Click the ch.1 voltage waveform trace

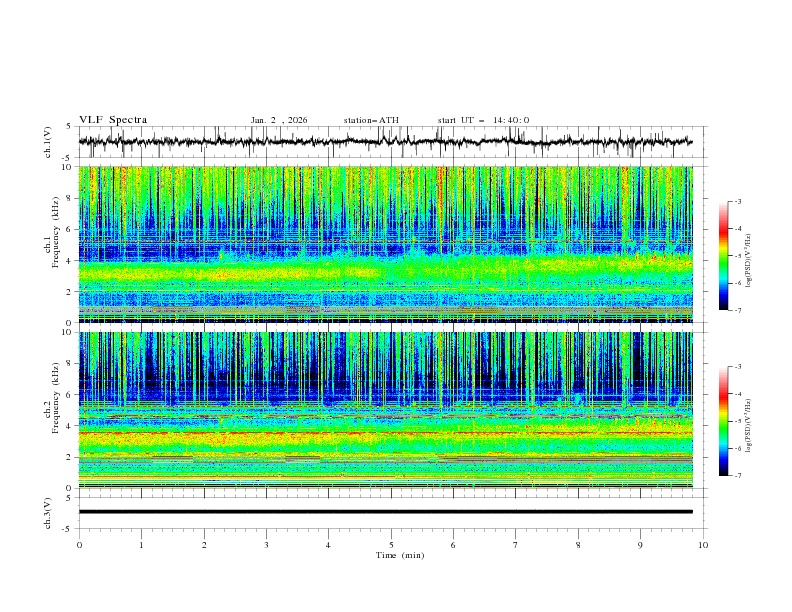(385, 142)
